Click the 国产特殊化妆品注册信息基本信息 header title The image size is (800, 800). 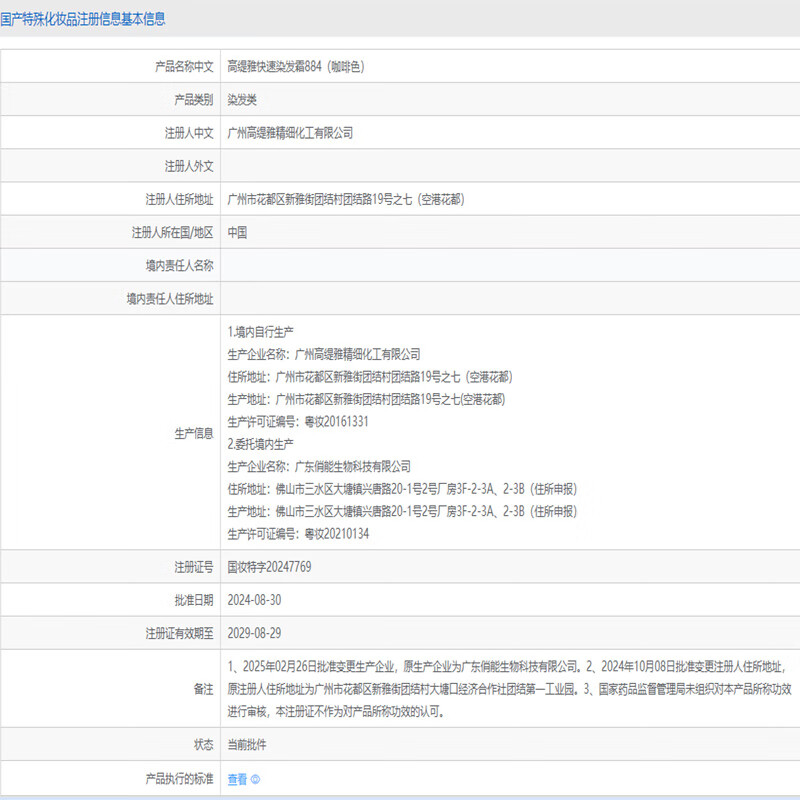tap(83, 19)
